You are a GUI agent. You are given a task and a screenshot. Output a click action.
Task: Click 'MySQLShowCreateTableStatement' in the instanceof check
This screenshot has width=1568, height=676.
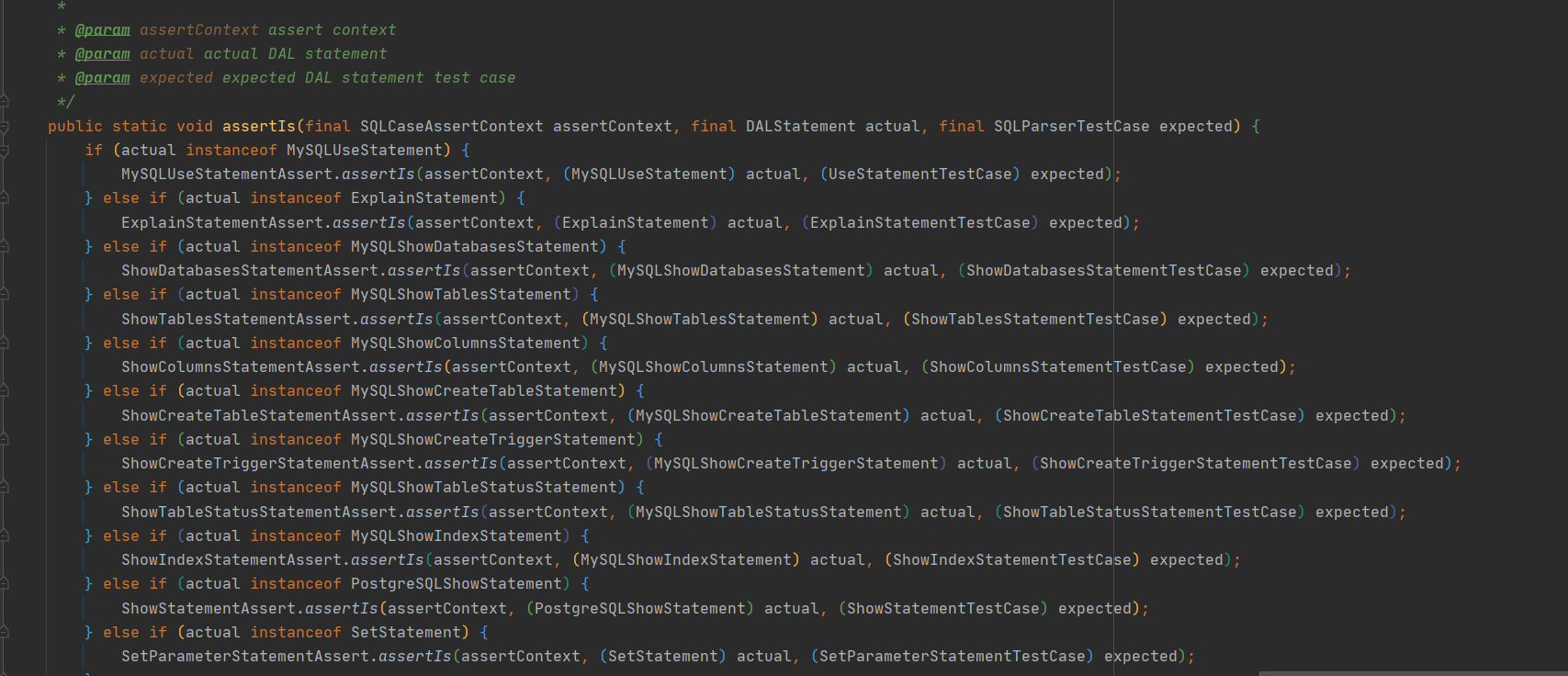click(484, 391)
